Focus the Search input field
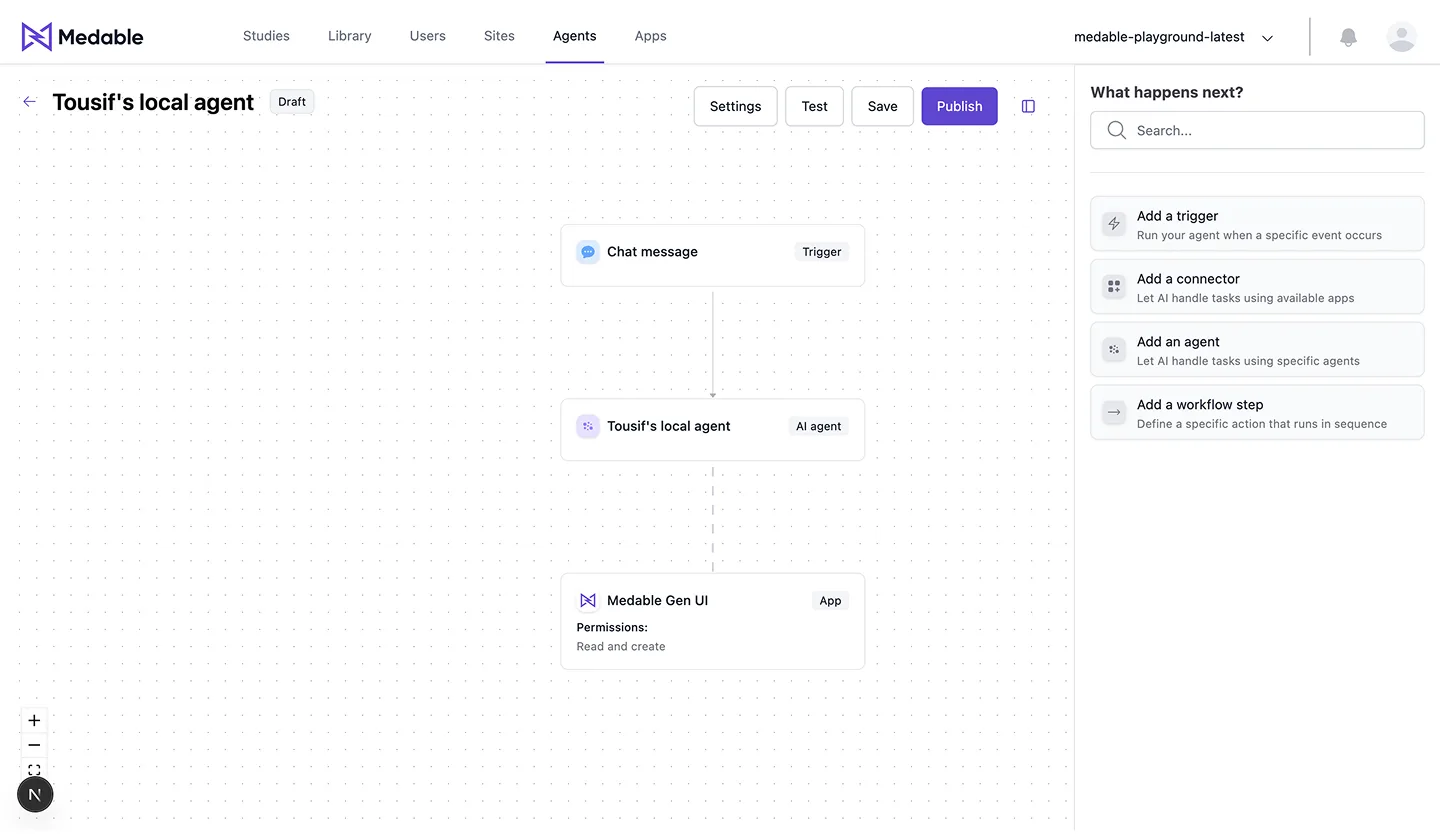 pyautogui.click(x=1257, y=130)
